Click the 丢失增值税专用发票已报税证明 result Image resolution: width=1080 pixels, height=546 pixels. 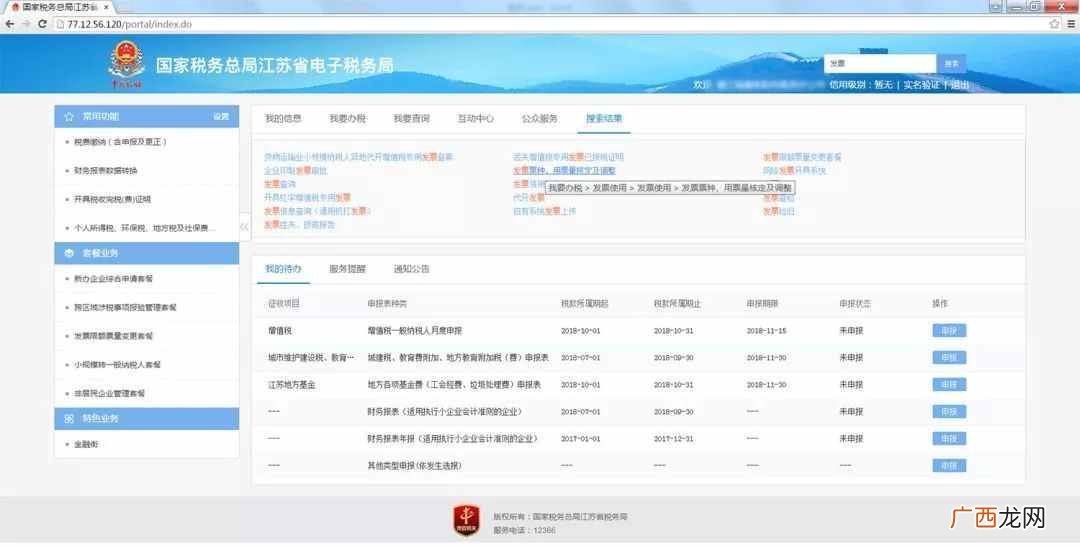[x=568, y=157]
